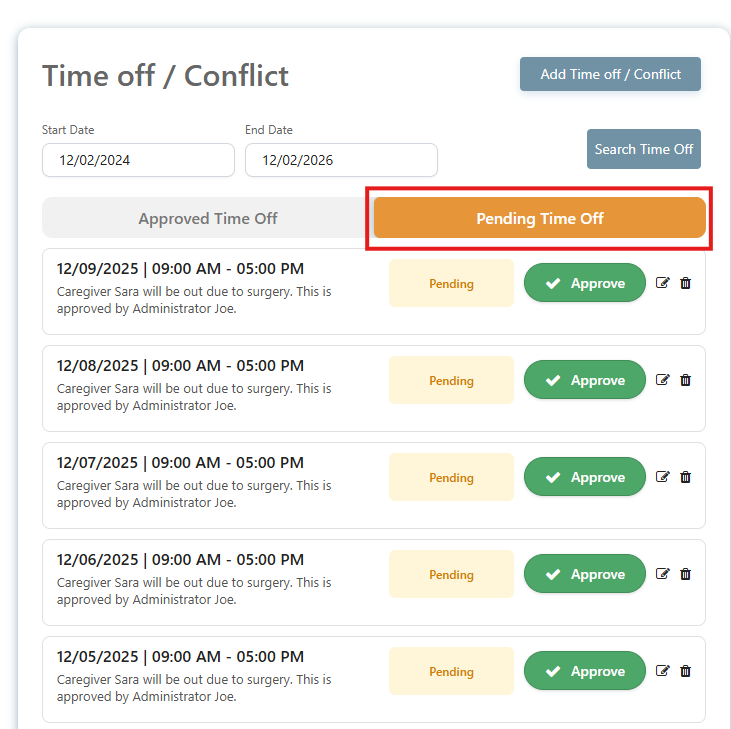The height and width of the screenshot is (729, 731).
Task: Remove the 12/05/2025 entry via trash icon
Action: tap(685, 671)
